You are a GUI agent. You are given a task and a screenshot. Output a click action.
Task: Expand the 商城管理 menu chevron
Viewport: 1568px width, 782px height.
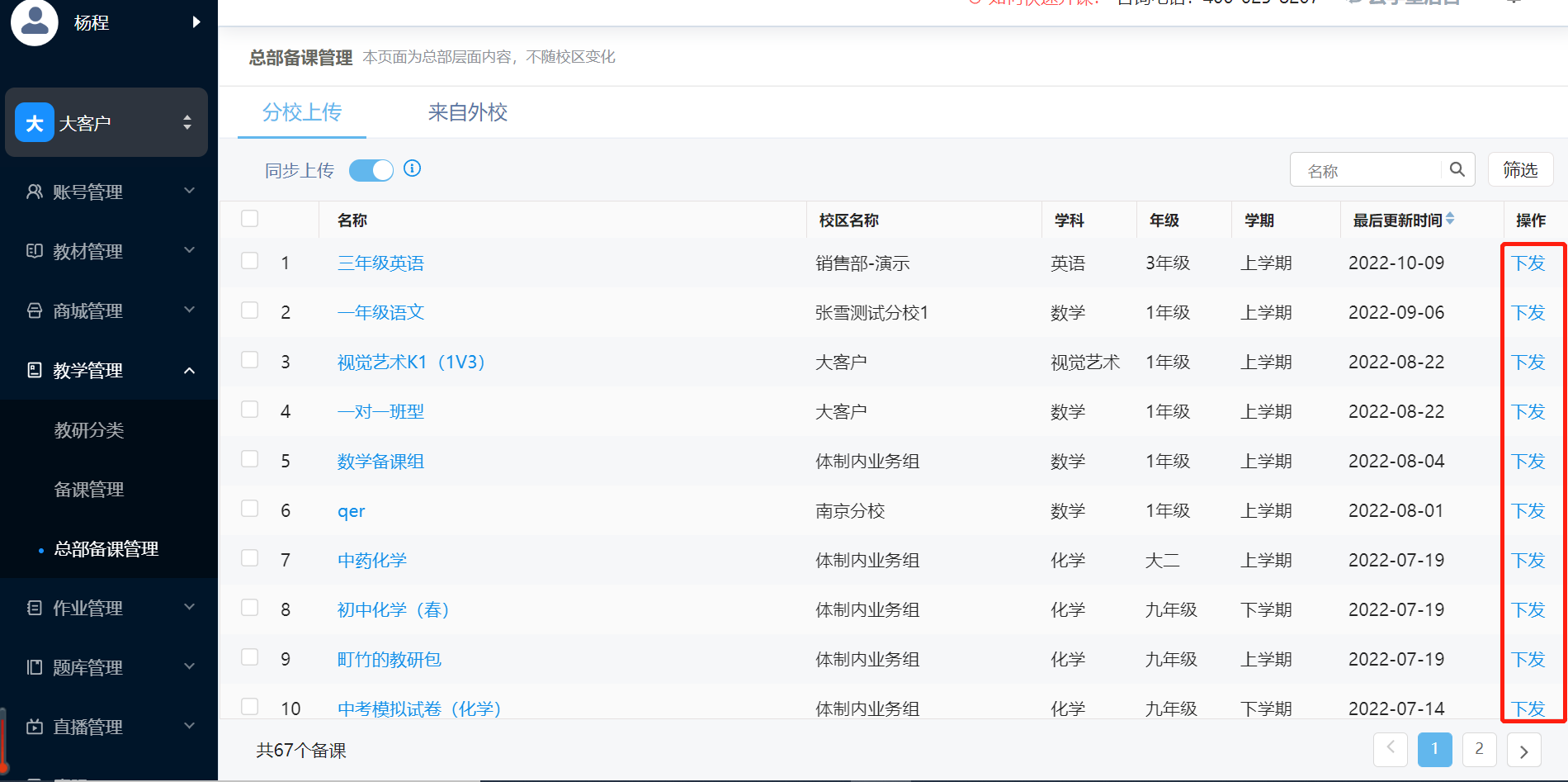[189, 310]
